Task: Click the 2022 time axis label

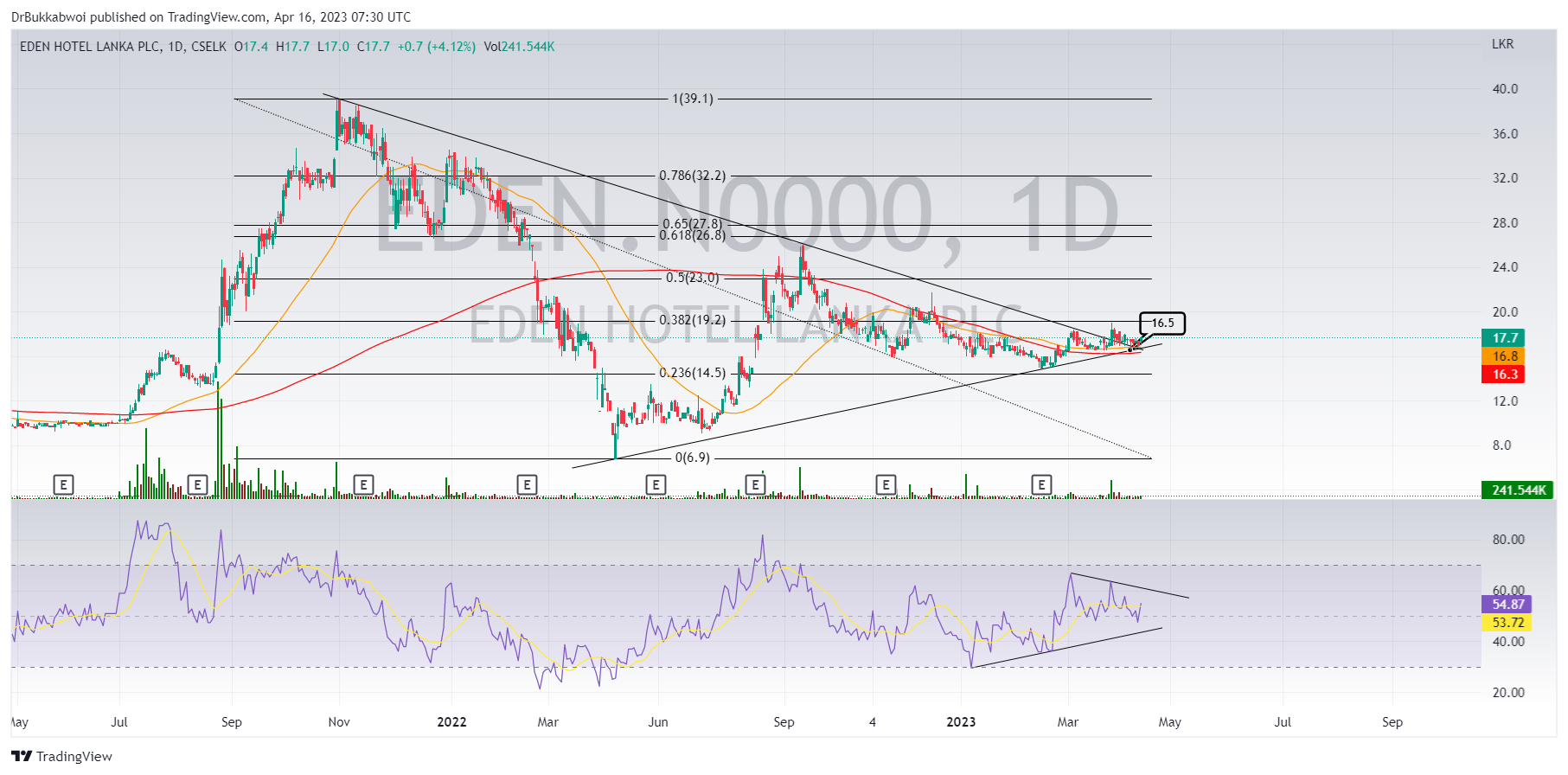Action: pos(451,722)
